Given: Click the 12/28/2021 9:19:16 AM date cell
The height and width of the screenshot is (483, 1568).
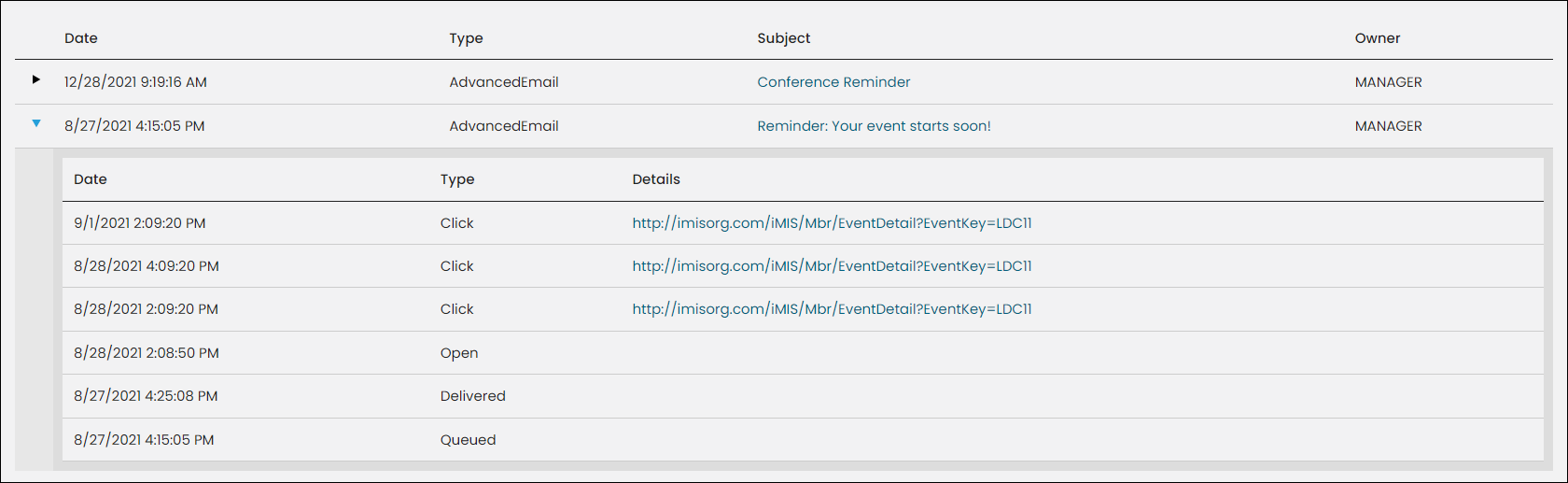Looking at the screenshot, I should (x=135, y=82).
